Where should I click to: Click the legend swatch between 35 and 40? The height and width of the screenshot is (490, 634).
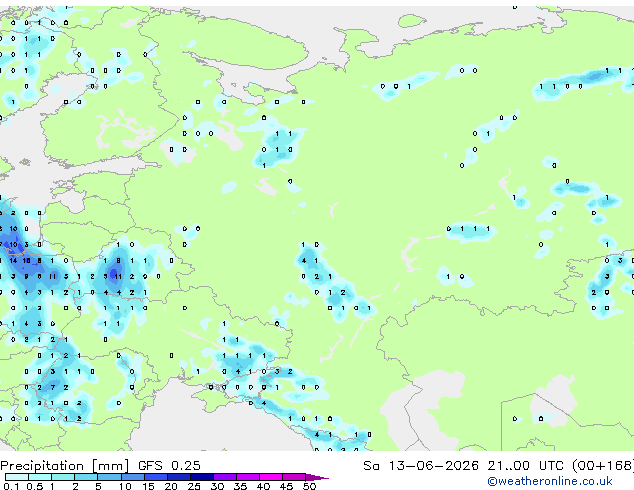point(248,477)
